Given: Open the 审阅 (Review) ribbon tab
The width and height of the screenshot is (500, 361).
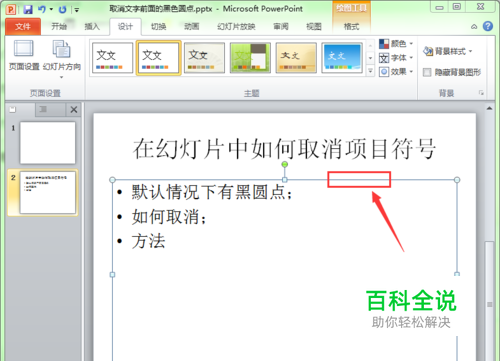Looking at the screenshot, I should click(x=281, y=26).
